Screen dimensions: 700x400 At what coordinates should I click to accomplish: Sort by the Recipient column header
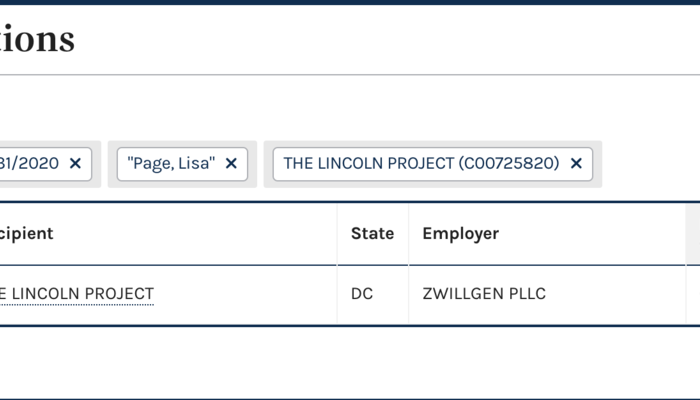[x=27, y=234]
